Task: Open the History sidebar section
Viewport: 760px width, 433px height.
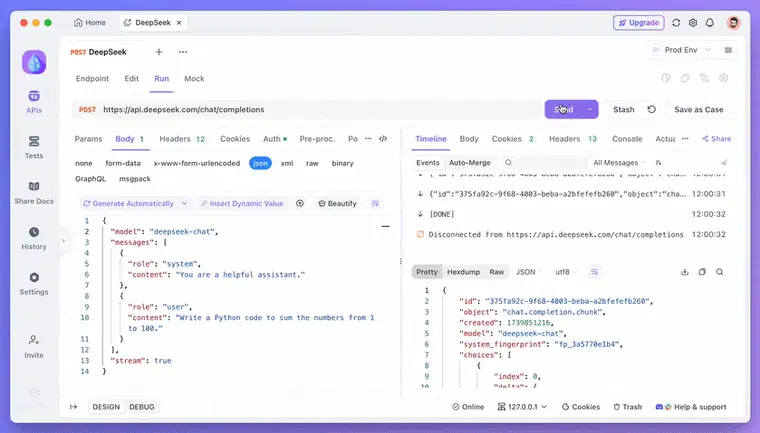Action: click(x=34, y=238)
